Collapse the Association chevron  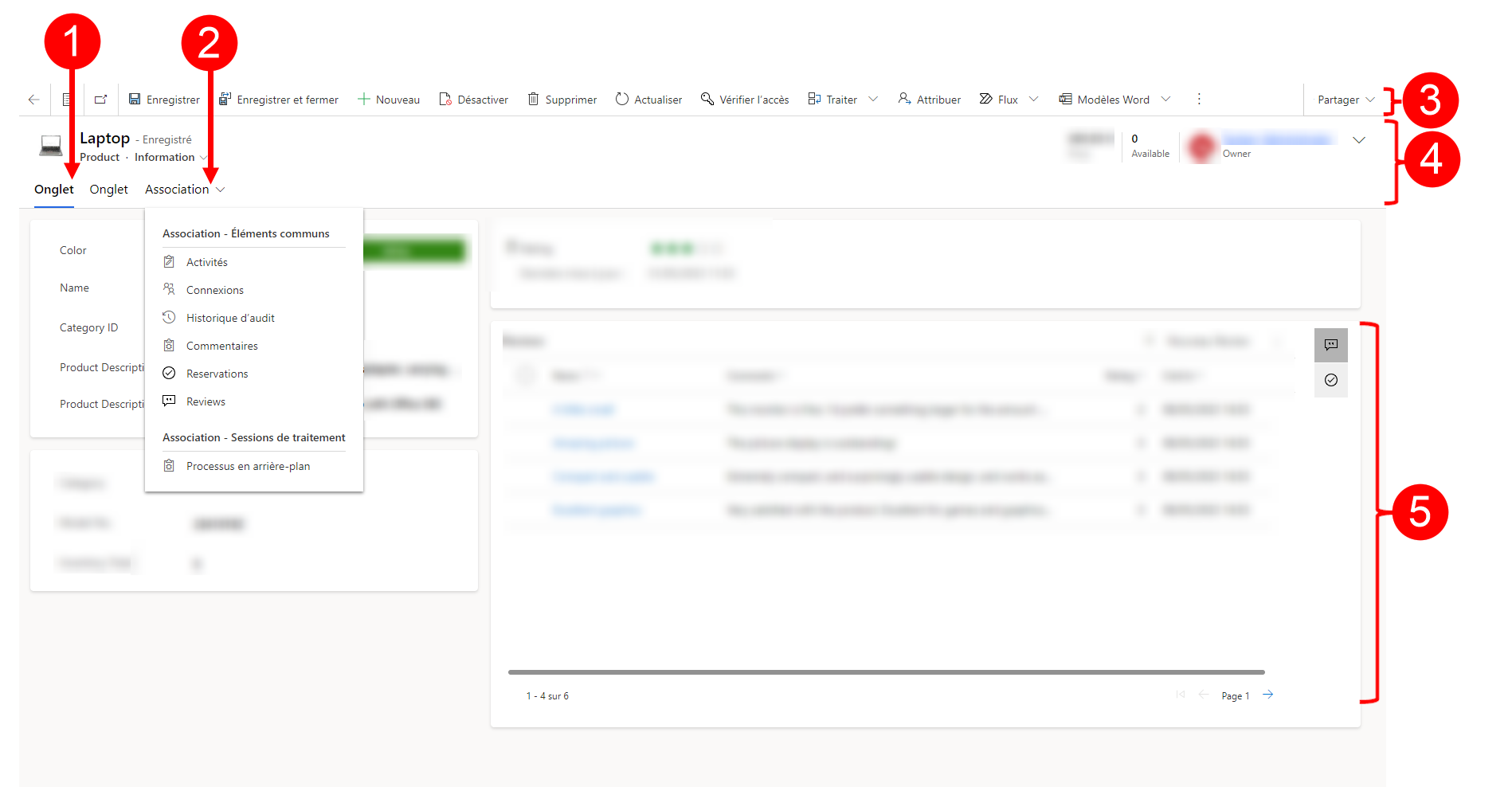221,190
